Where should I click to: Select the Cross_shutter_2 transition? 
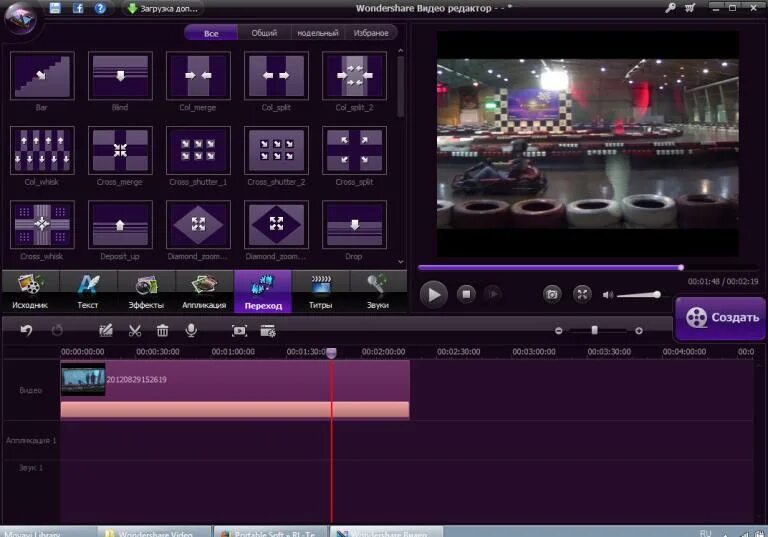coord(276,150)
